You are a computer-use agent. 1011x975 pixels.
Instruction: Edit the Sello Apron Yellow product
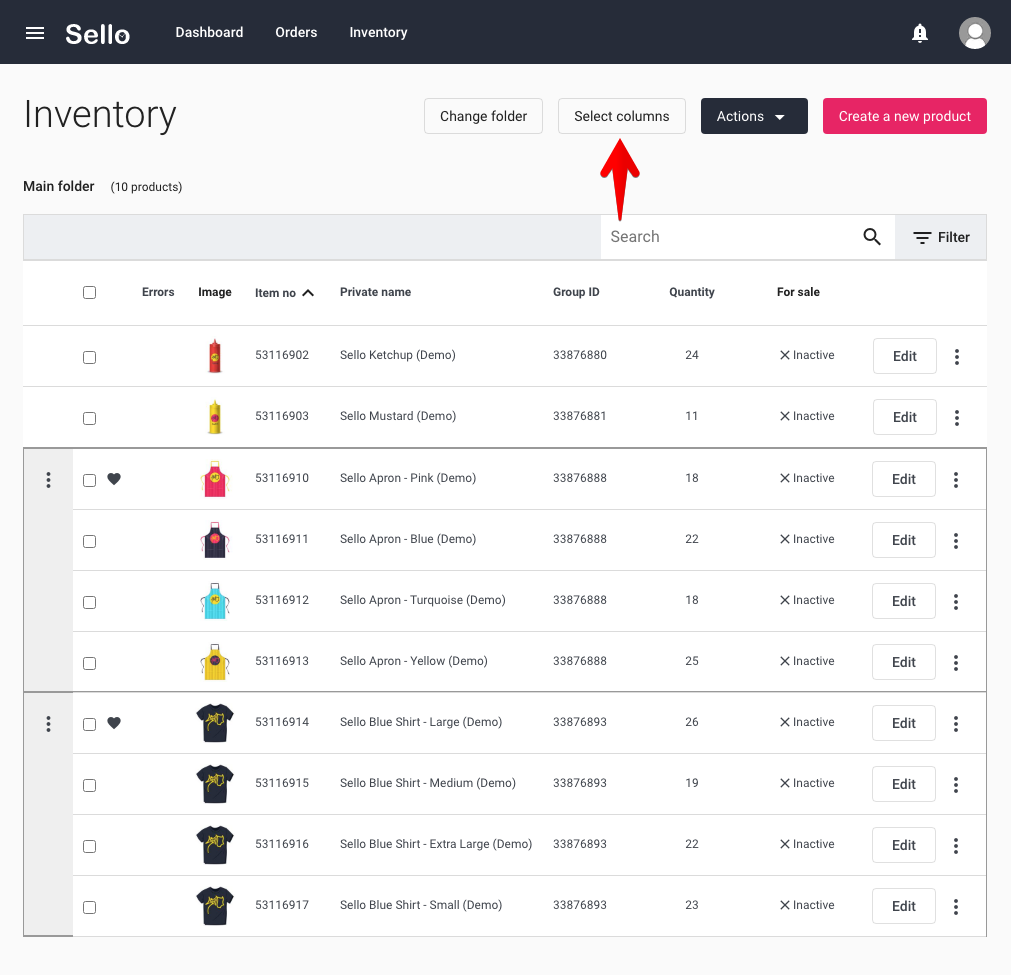click(x=903, y=662)
